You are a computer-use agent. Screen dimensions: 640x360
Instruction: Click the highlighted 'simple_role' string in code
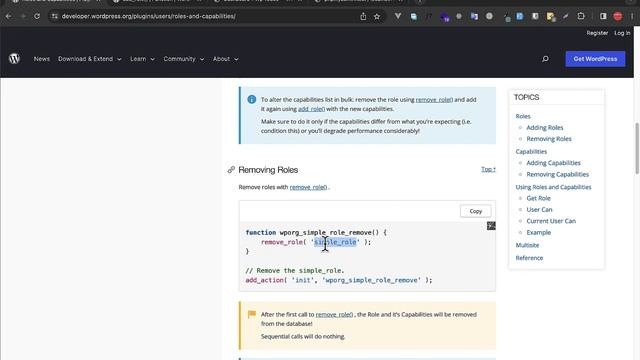(336, 242)
